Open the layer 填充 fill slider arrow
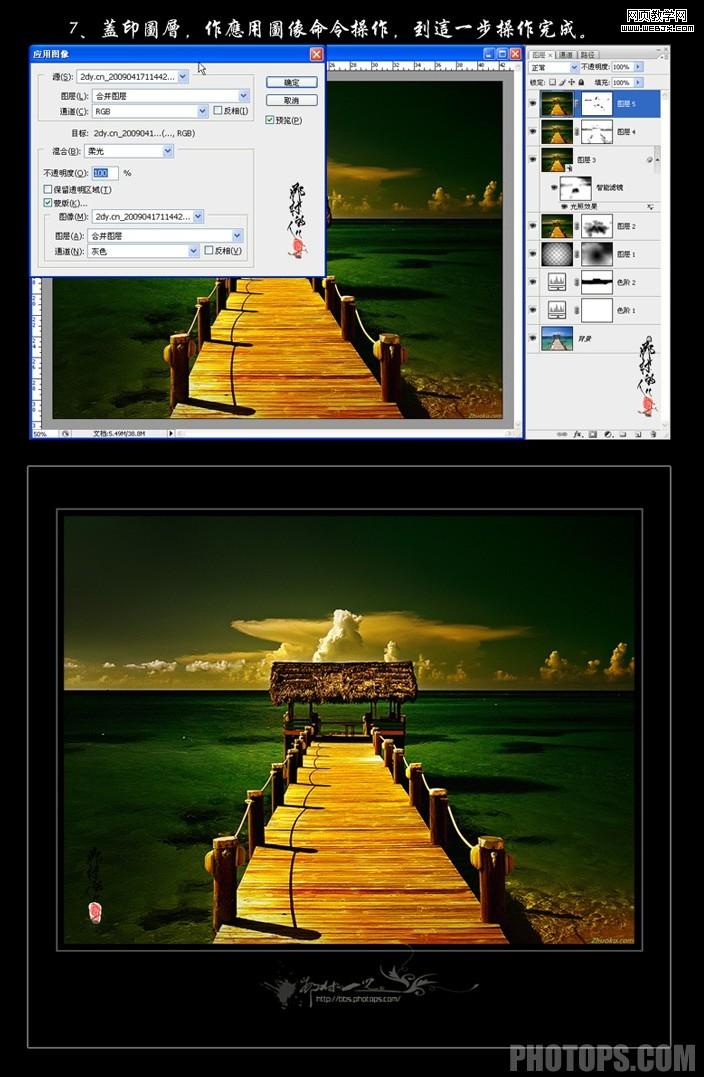The image size is (704, 1077). pos(639,82)
